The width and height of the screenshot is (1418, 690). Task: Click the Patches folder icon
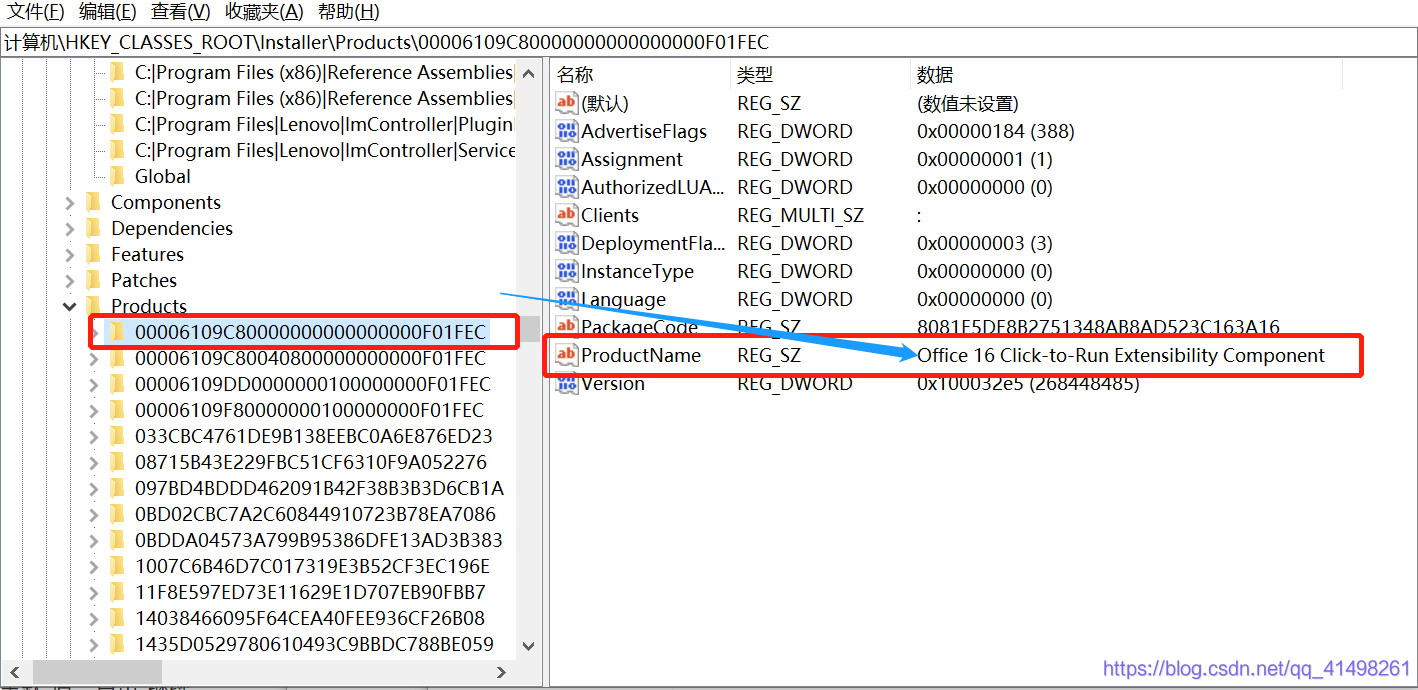coord(94,280)
